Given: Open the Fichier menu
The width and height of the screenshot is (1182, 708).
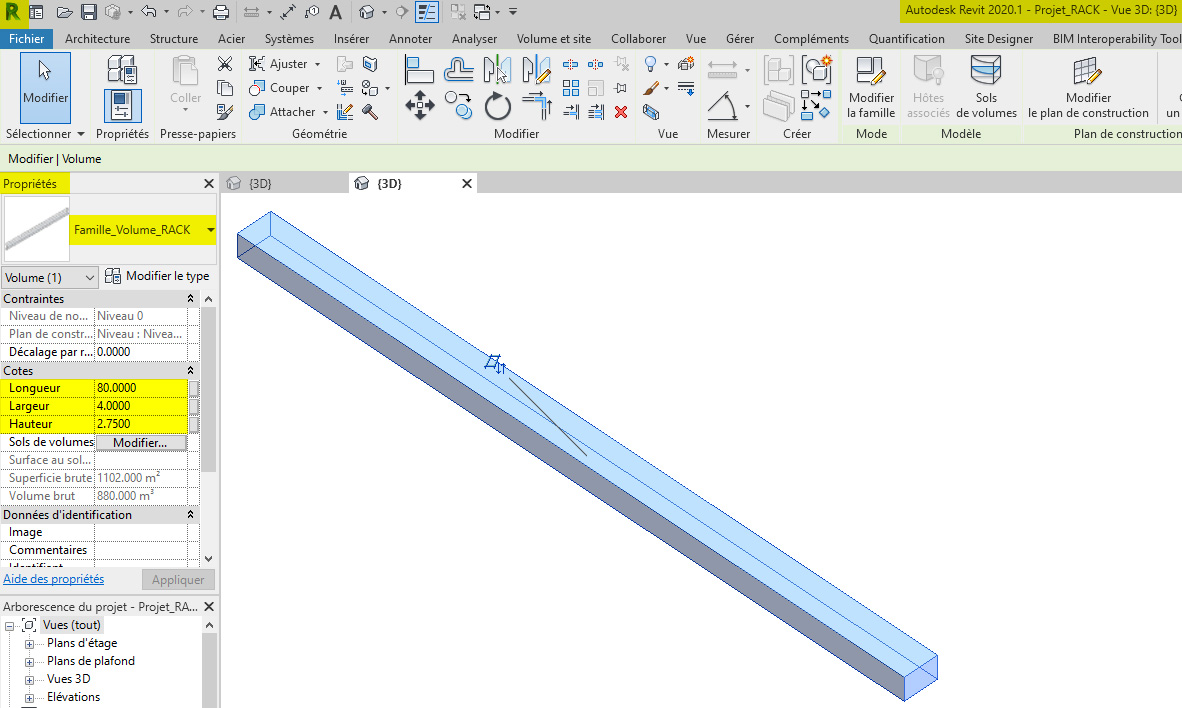Looking at the screenshot, I should click(x=27, y=38).
